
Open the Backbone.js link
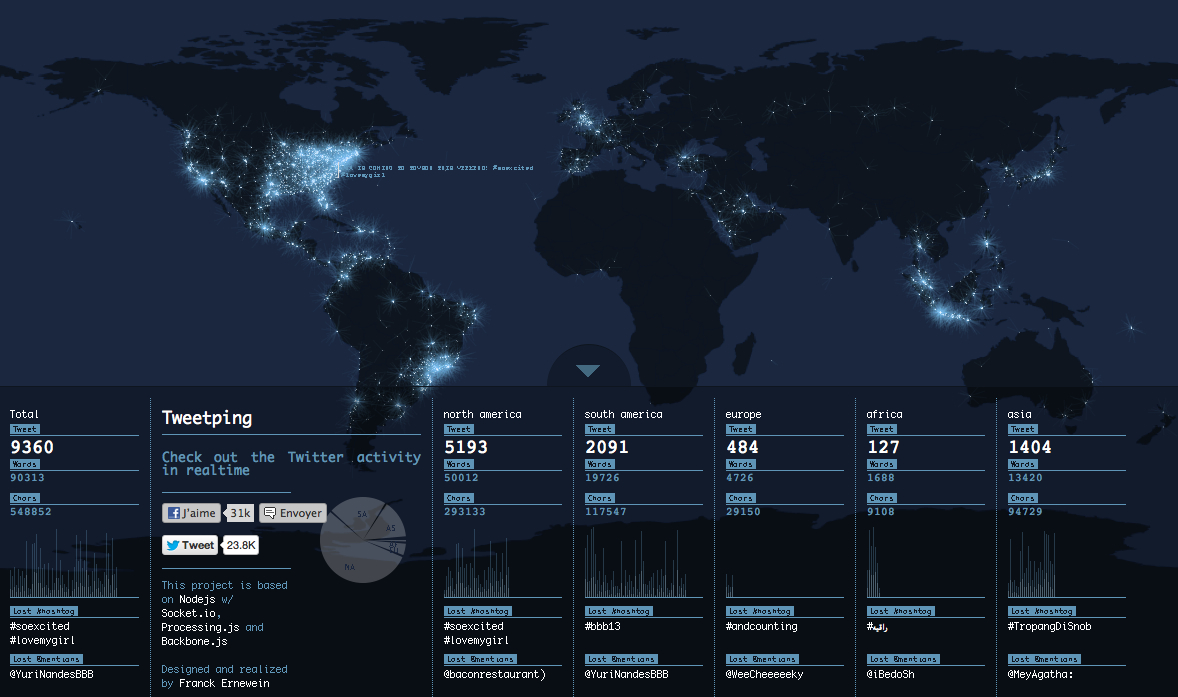194,641
